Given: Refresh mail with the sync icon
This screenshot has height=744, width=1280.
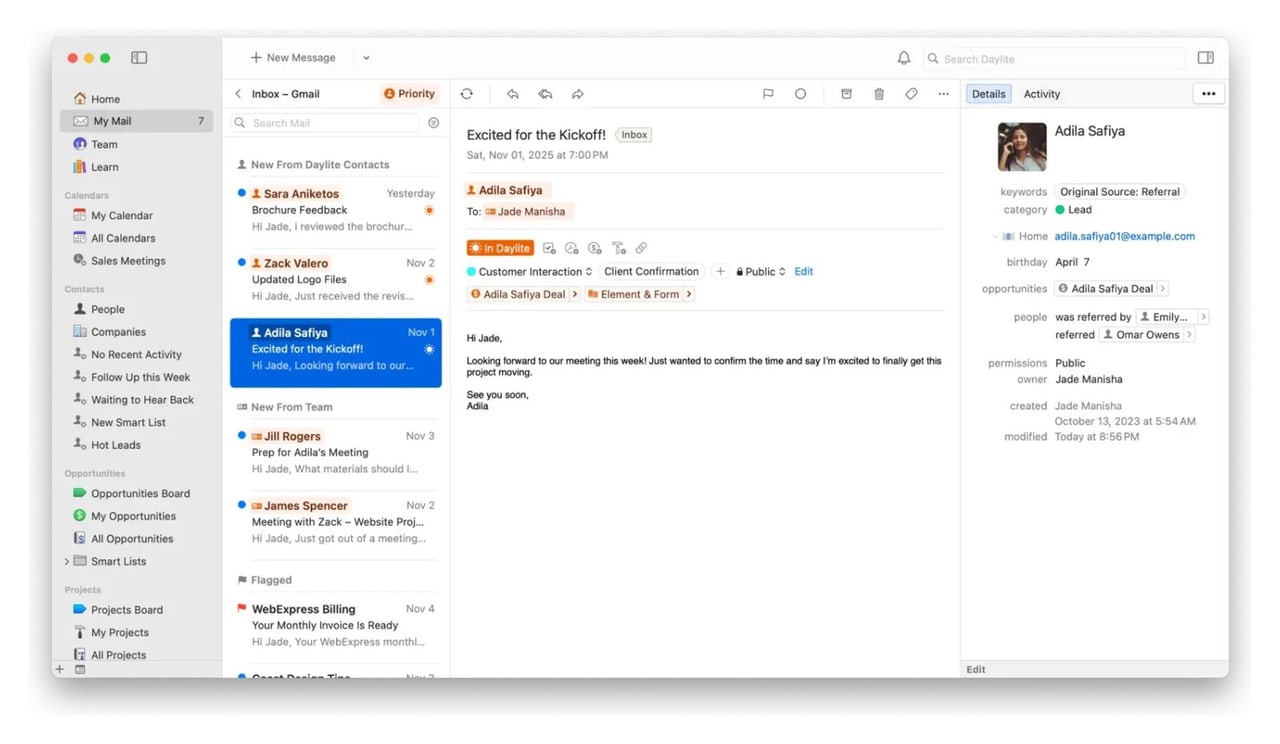Looking at the screenshot, I should point(466,94).
